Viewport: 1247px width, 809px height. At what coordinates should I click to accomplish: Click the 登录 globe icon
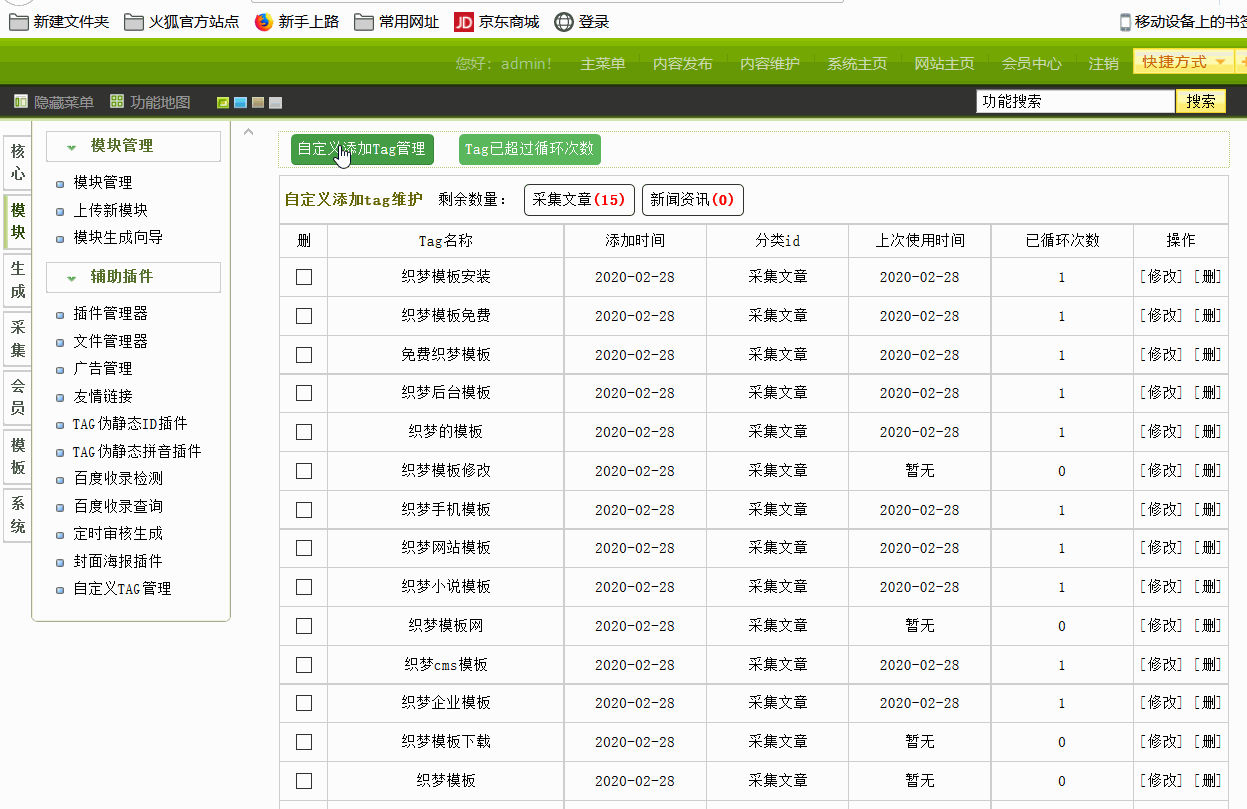[x=565, y=20]
